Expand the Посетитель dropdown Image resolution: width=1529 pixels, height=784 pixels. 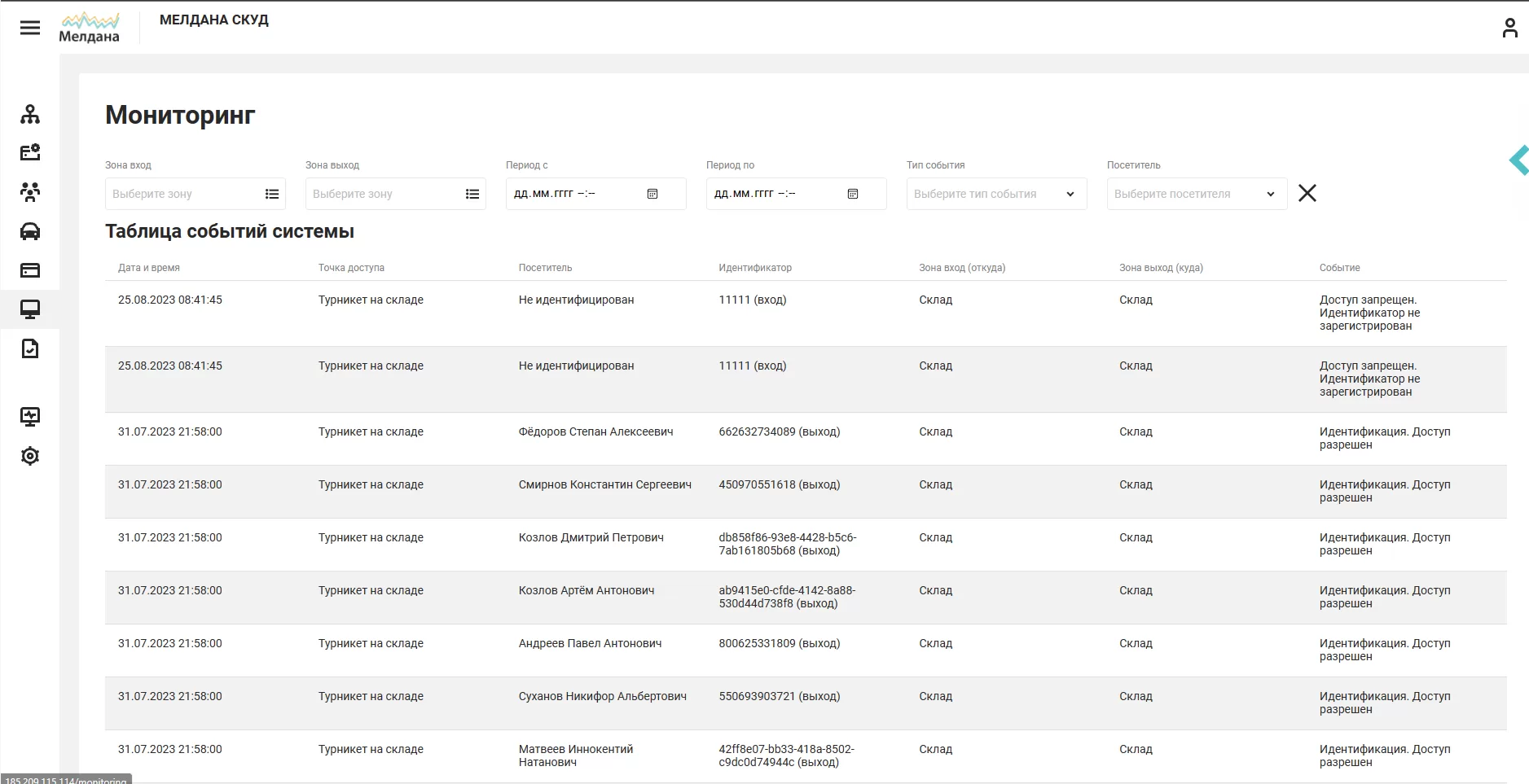pos(1197,194)
